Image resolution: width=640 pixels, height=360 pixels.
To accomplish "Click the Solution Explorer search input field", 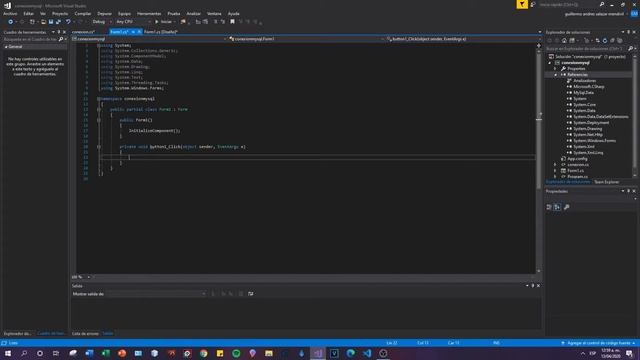I will 586,49.
